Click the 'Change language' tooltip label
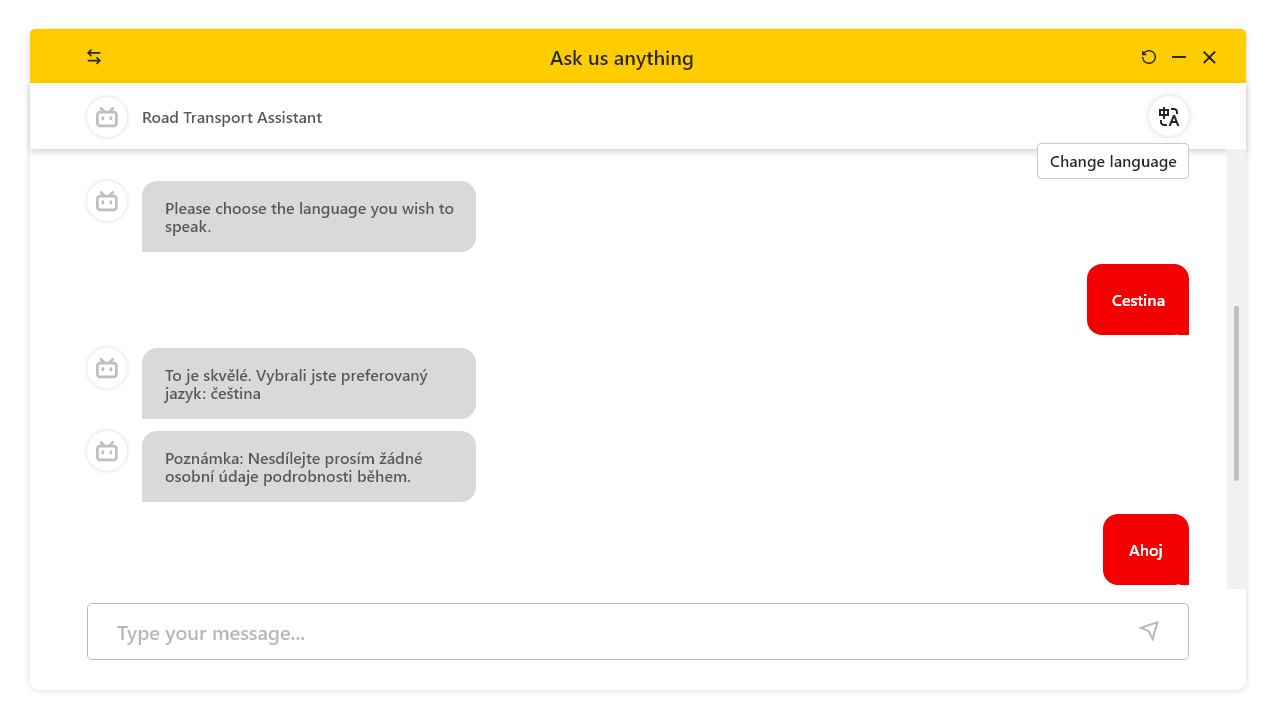Image resolution: width=1280 pixels, height=720 pixels. click(1113, 161)
